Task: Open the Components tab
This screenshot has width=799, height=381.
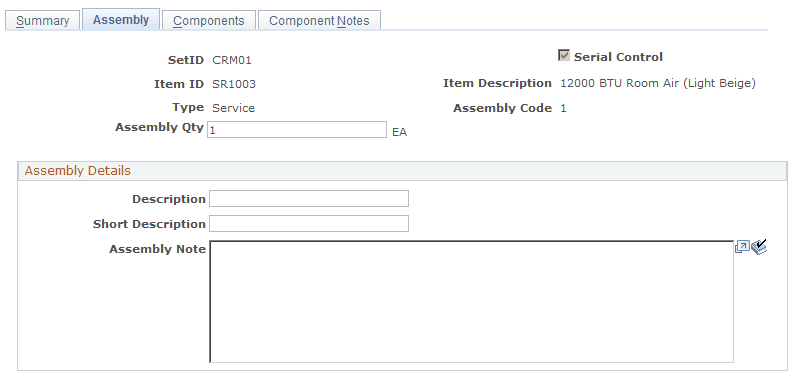Action: (208, 20)
